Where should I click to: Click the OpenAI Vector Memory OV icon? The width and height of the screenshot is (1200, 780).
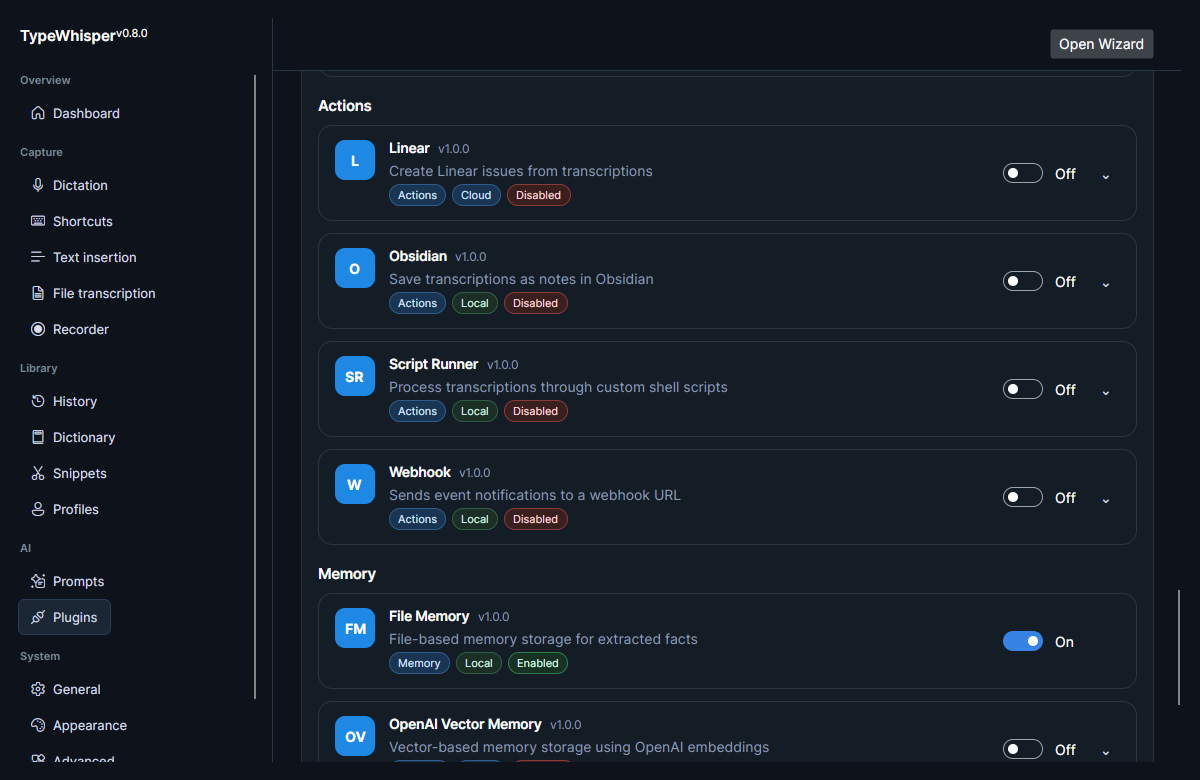coord(355,736)
